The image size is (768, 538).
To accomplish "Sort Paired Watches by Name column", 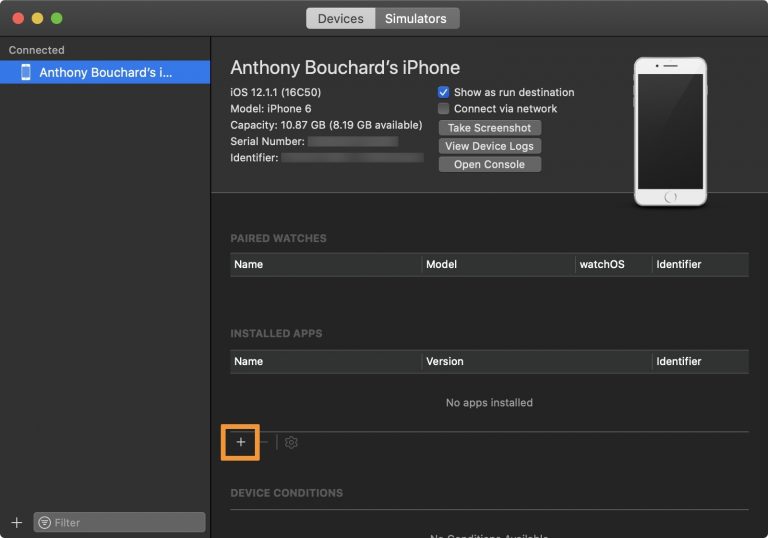I will (325, 264).
